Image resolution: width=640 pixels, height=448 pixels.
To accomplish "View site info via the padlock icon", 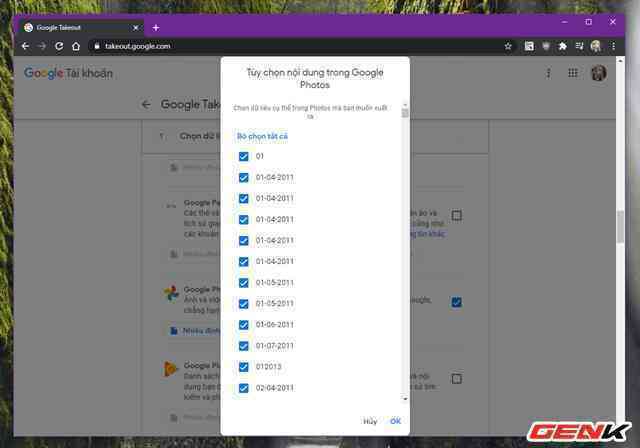I will click(97, 46).
